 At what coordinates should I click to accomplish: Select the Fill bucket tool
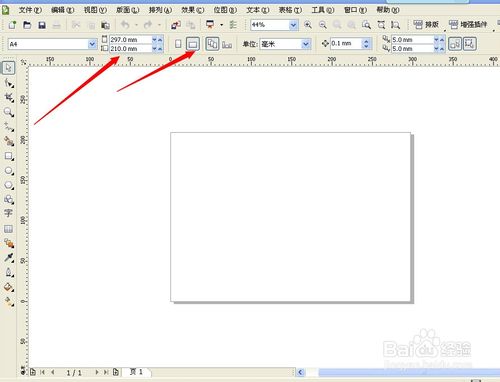[9, 287]
